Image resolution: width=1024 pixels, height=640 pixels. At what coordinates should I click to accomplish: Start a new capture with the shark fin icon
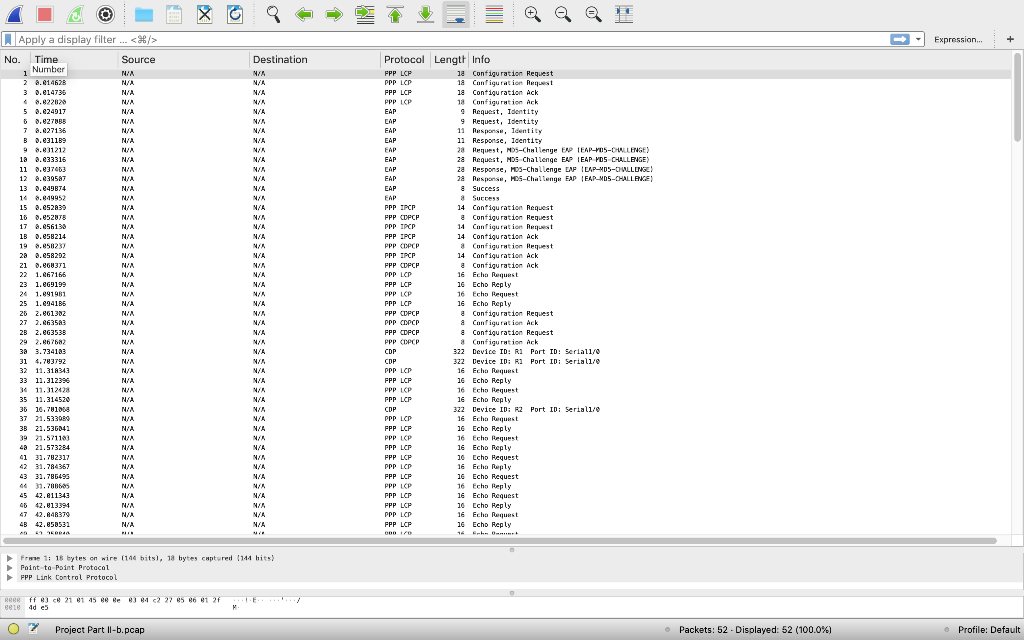coord(14,14)
